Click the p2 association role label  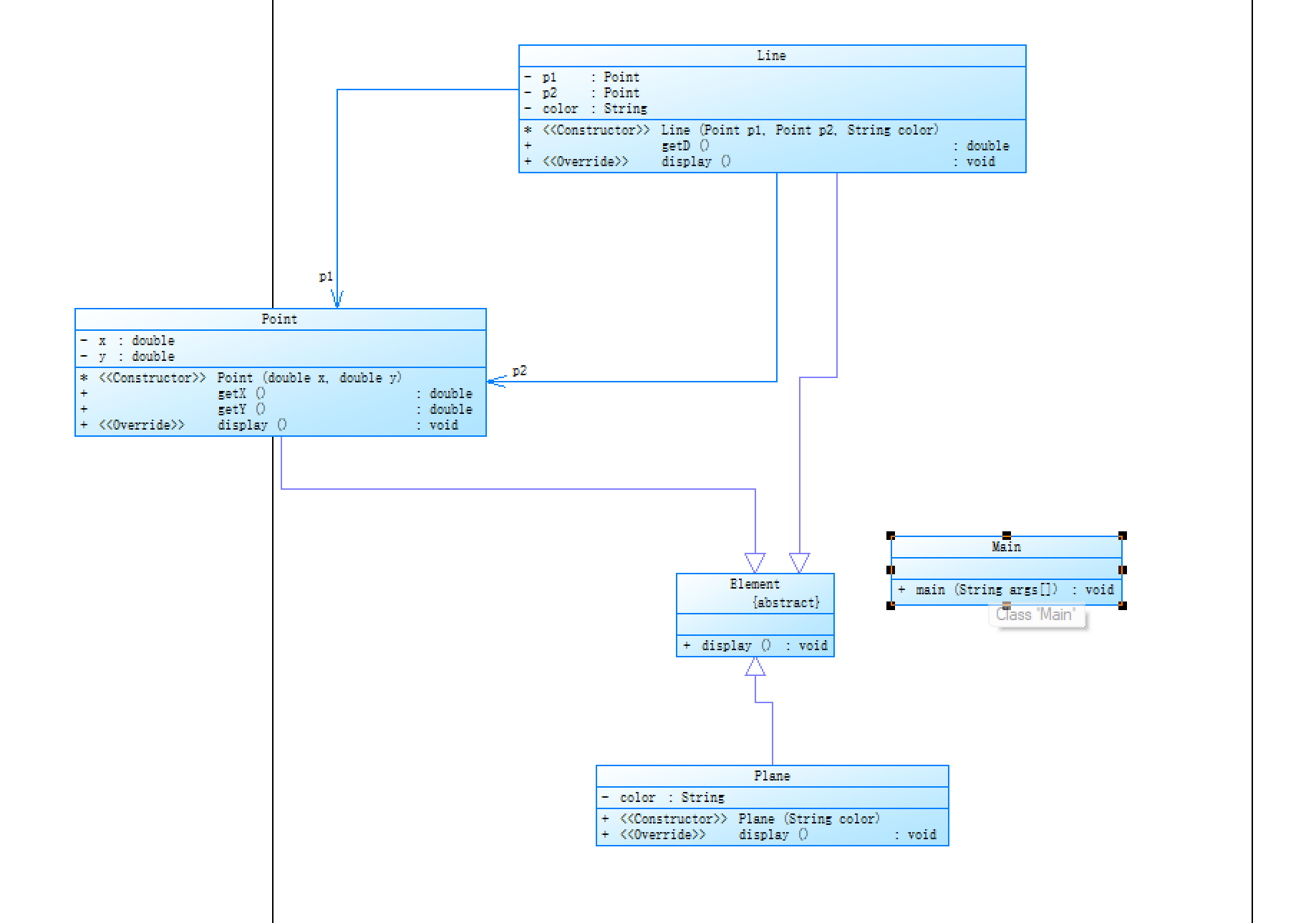[x=519, y=371]
